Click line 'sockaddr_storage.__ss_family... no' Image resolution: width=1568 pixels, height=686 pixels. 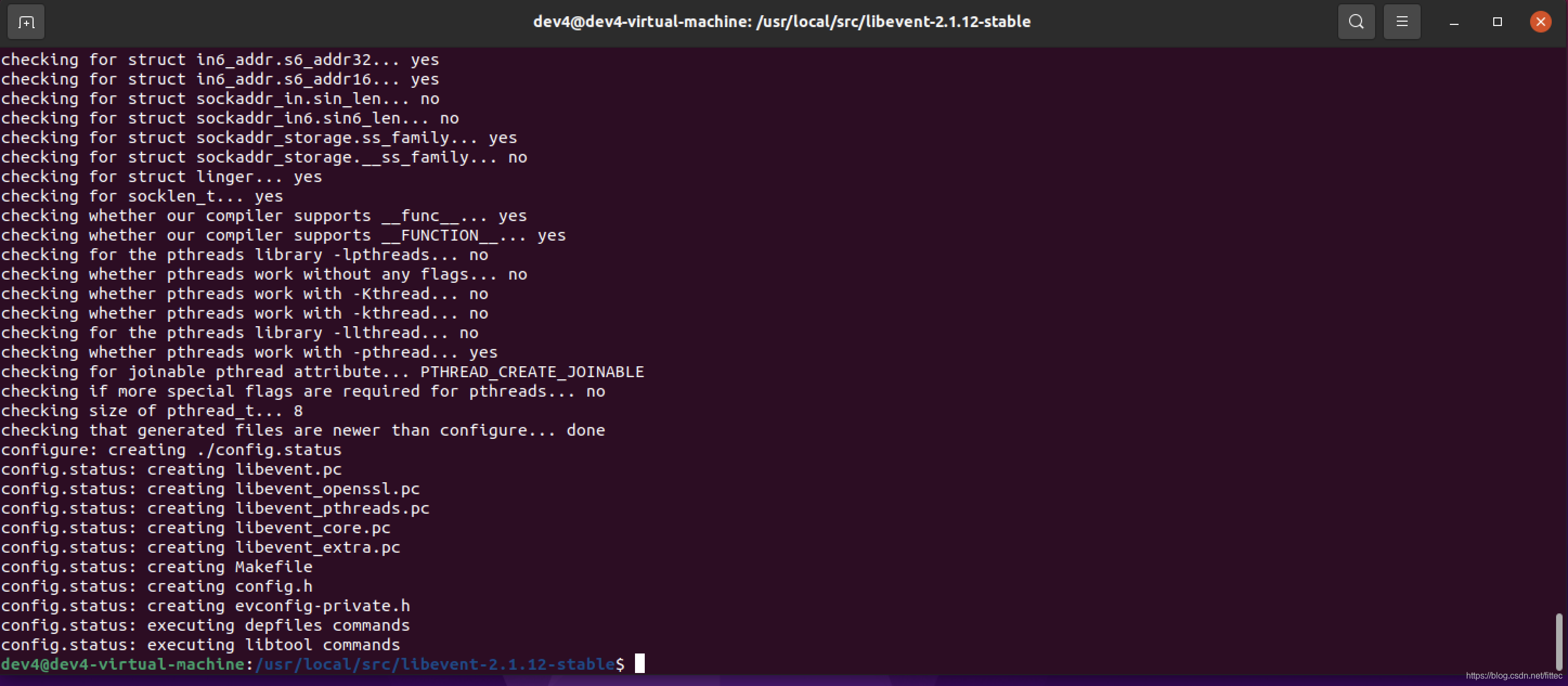click(263, 158)
